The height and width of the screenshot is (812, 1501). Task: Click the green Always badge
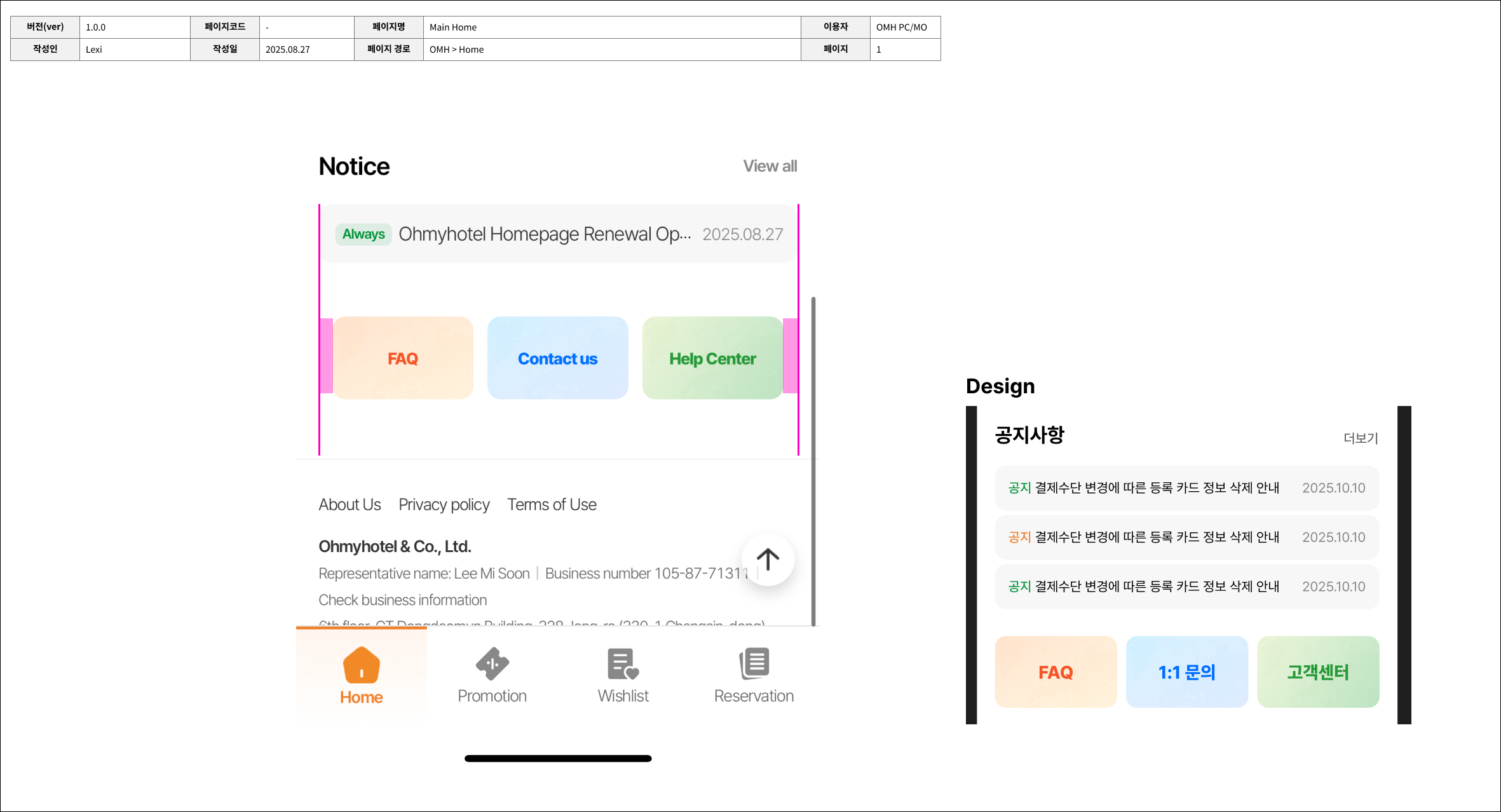(x=363, y=234)
